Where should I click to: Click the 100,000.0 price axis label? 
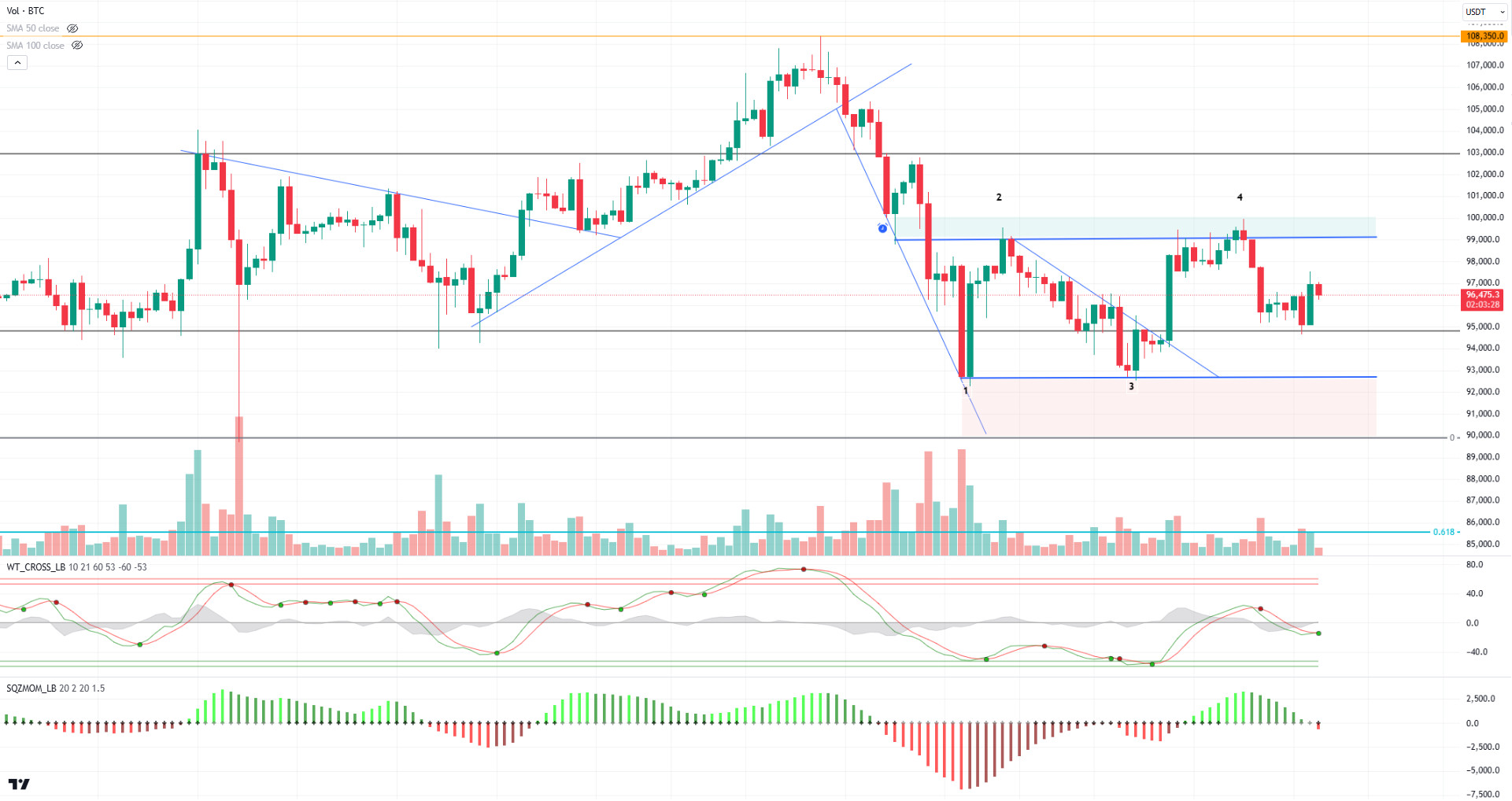(1484, 218)
